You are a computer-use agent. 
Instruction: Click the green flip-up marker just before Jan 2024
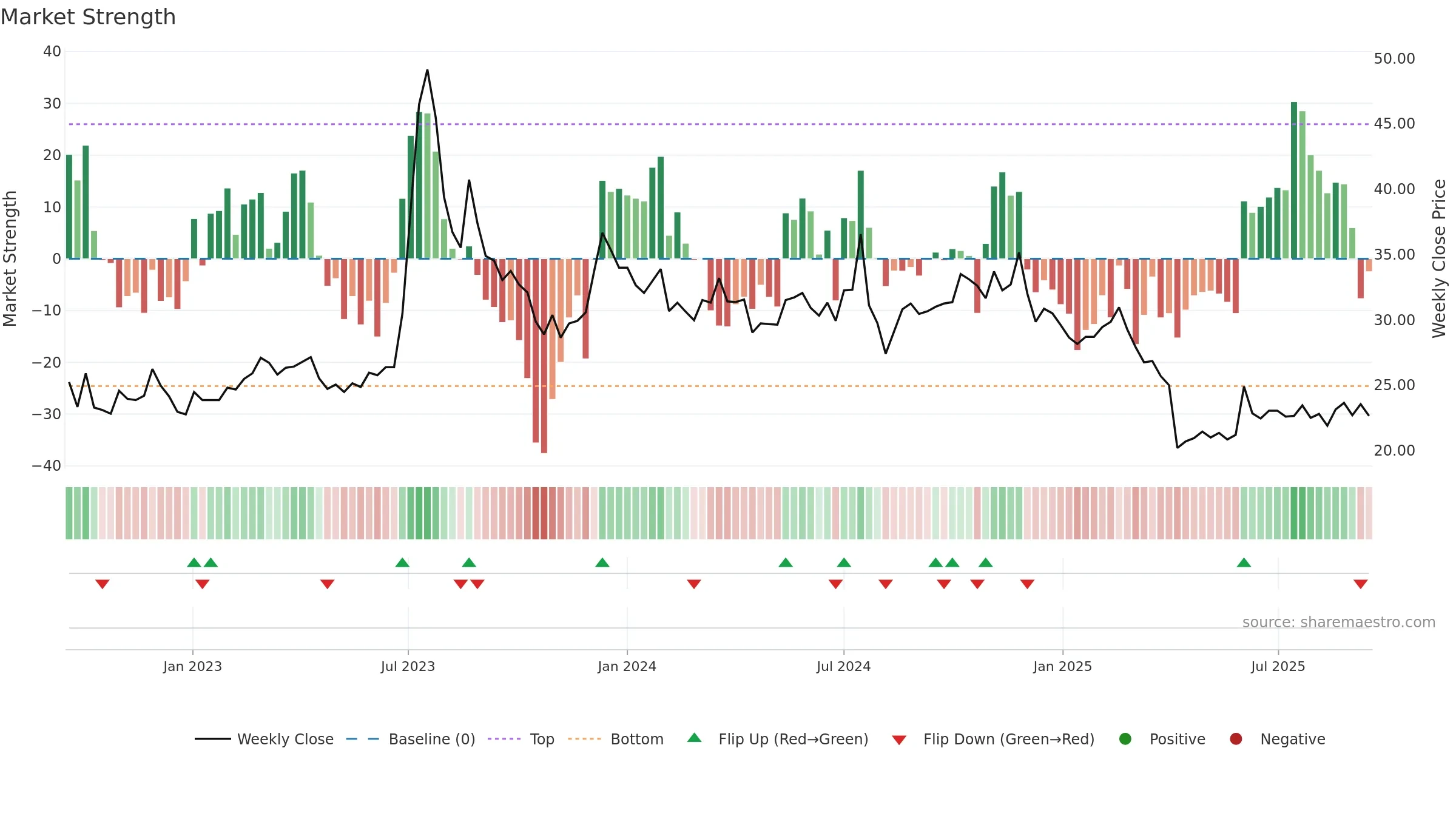coord(602,562)
